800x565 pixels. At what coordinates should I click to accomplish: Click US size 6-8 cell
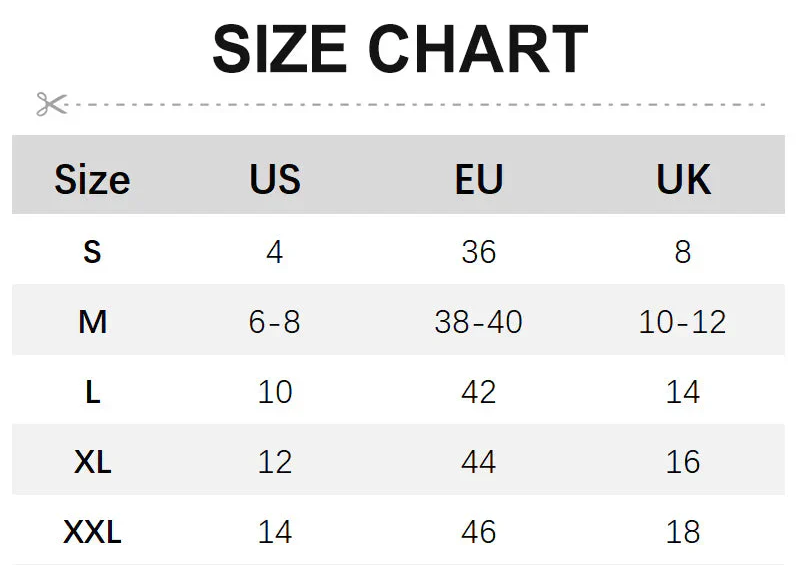[x=275, y=321]
